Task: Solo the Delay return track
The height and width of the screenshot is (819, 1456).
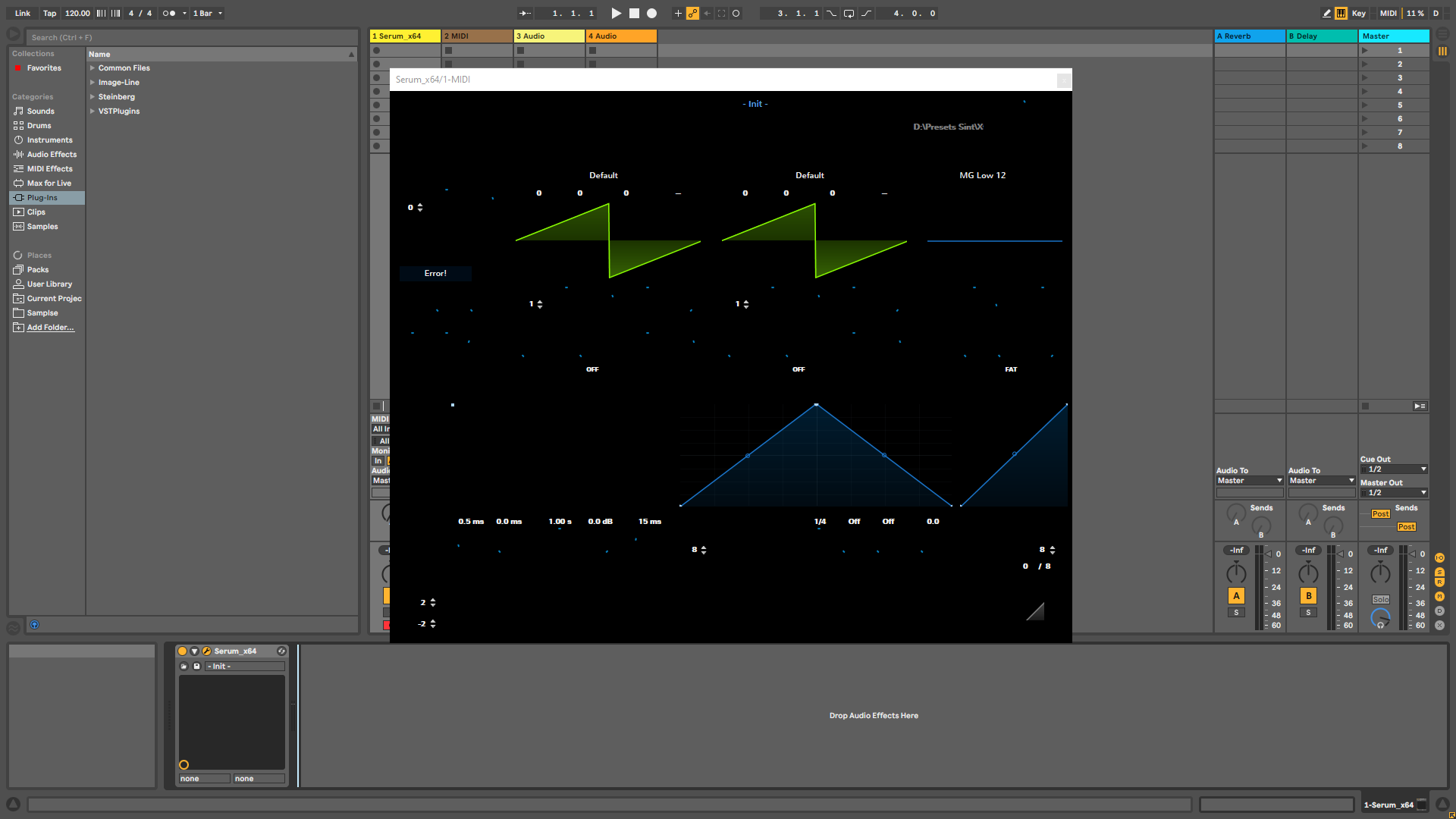Action: point(1308,613)
